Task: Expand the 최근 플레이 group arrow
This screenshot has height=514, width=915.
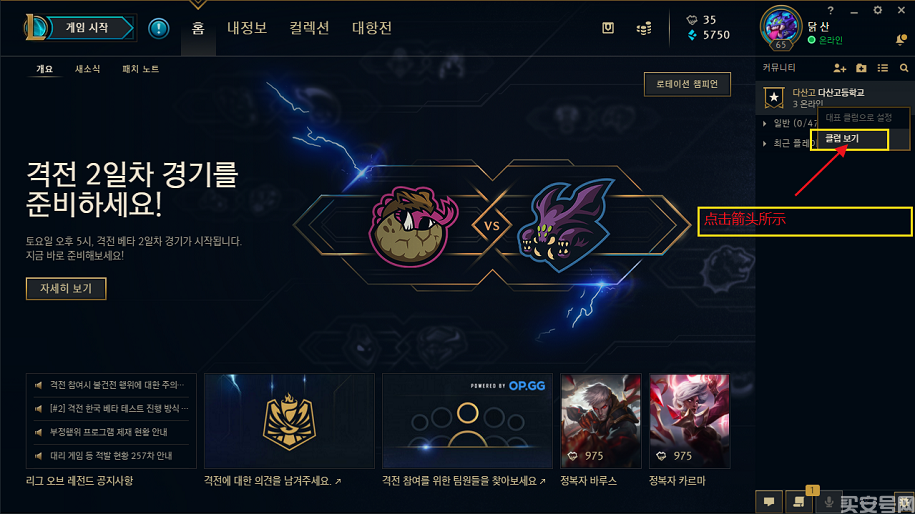Action: pos(764,143)
